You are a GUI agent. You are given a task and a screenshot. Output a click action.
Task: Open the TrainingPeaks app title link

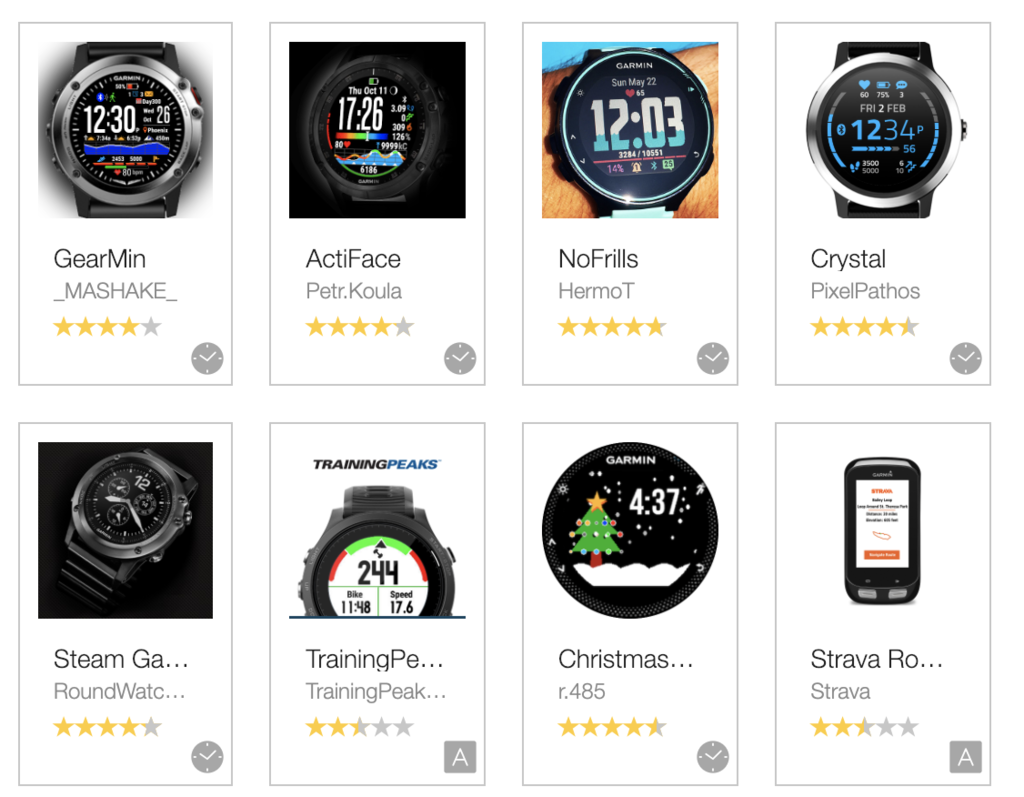[374, 659]
